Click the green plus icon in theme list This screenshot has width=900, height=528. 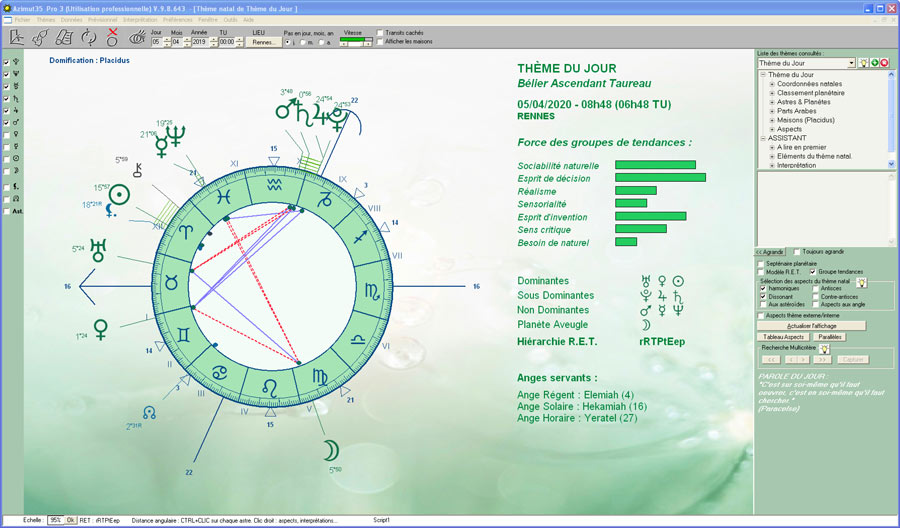pyautogui.click(x=873, y=63)
